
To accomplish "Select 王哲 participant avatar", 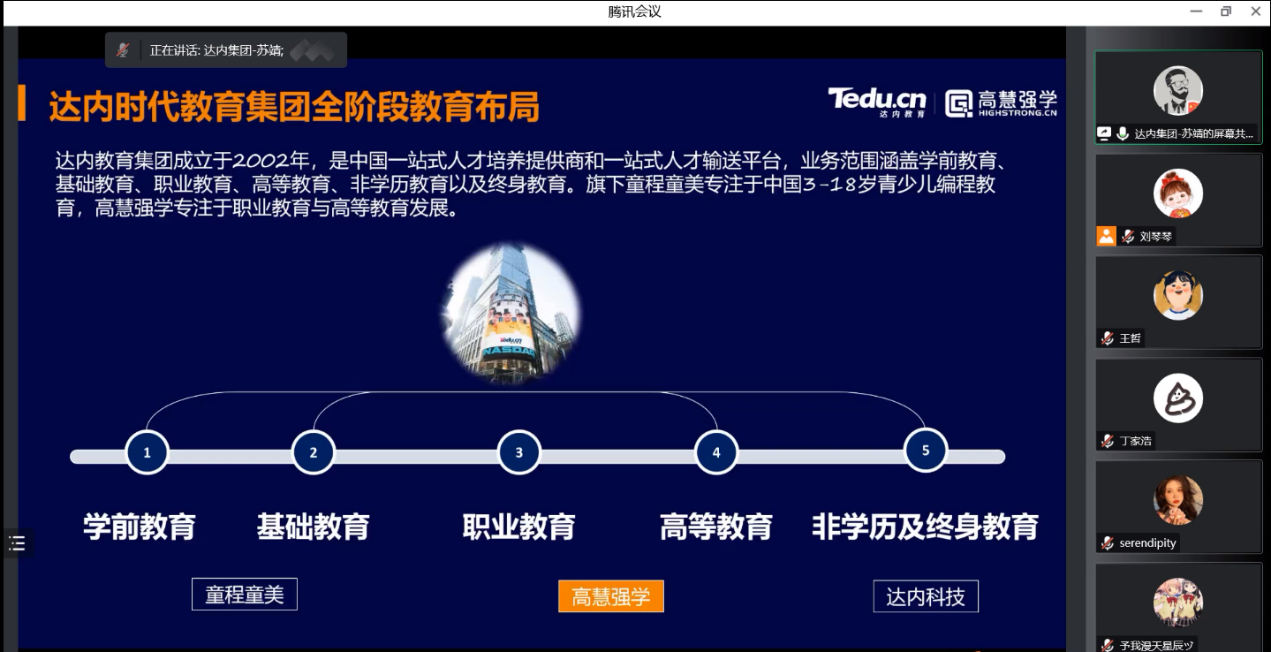I will coord(1178,295).
